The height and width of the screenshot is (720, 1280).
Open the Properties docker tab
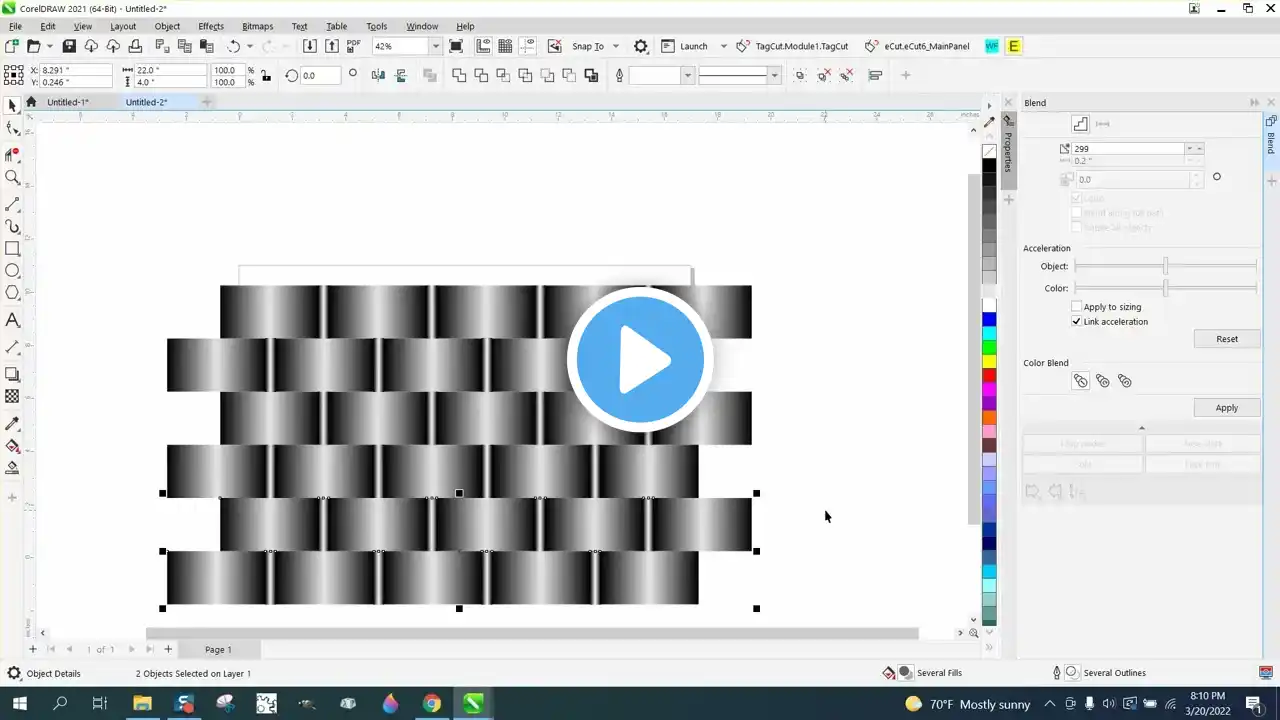1008,151
